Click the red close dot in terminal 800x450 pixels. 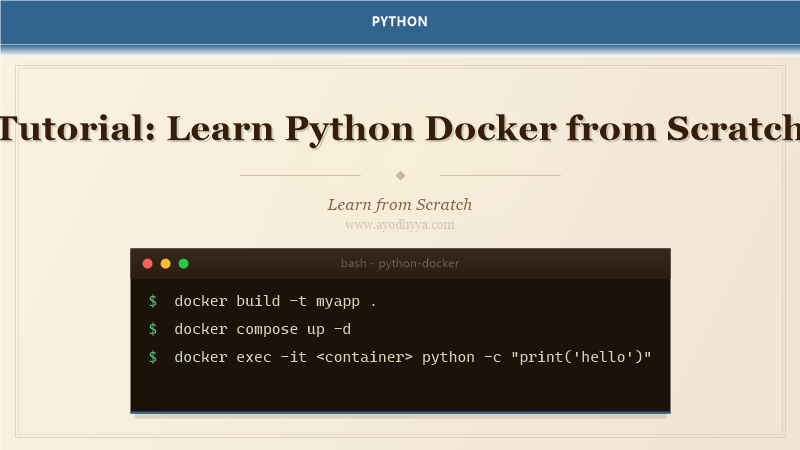point(147,264)
